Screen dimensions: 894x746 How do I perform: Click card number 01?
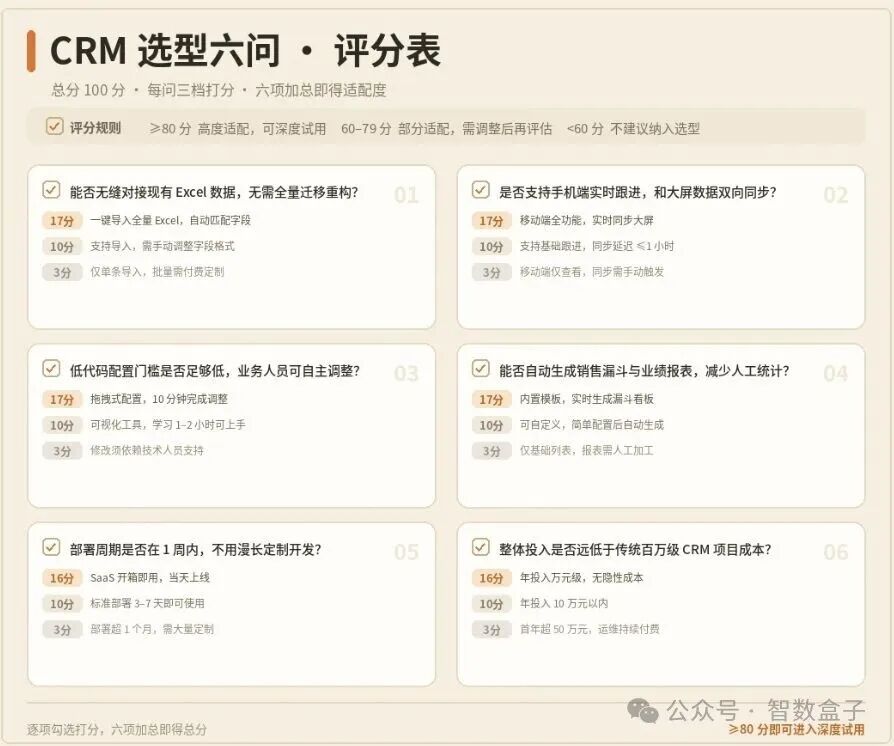click(406, 195)
